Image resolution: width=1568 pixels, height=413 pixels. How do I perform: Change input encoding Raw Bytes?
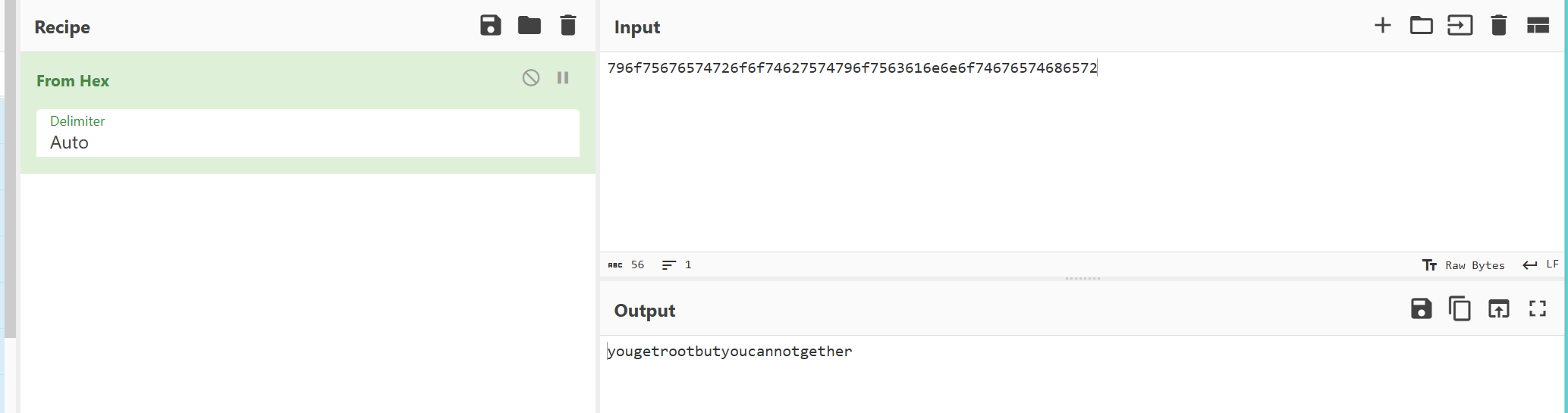click(1463, 265)
